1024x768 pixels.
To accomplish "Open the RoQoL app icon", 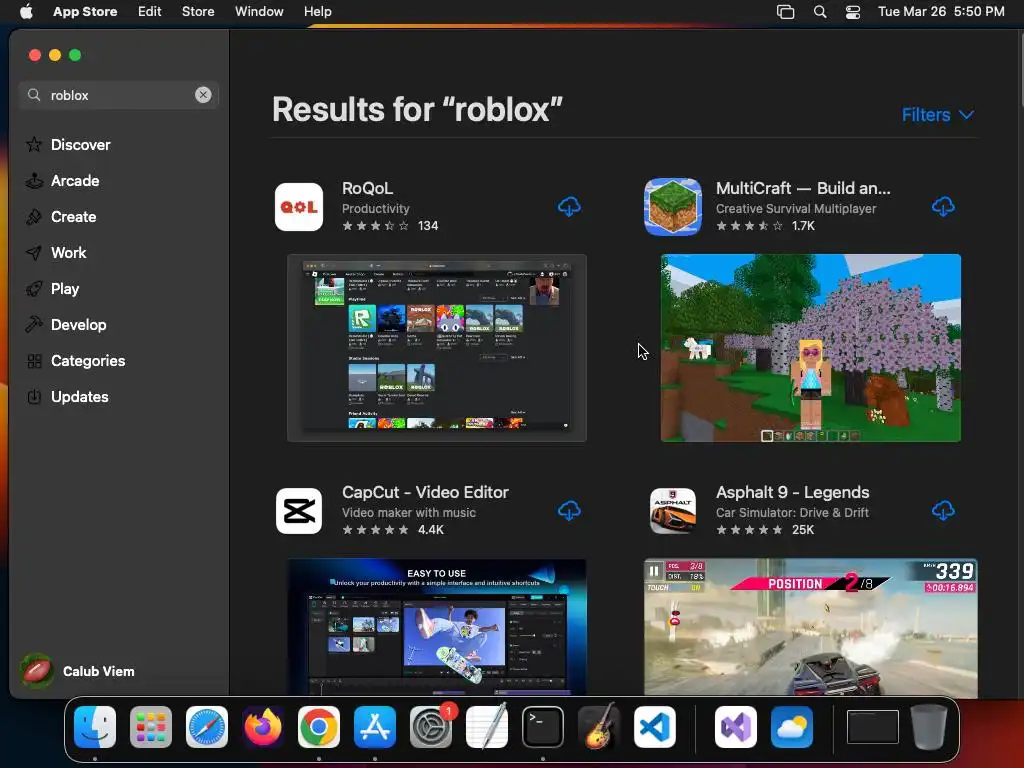I will coord(298,207).
